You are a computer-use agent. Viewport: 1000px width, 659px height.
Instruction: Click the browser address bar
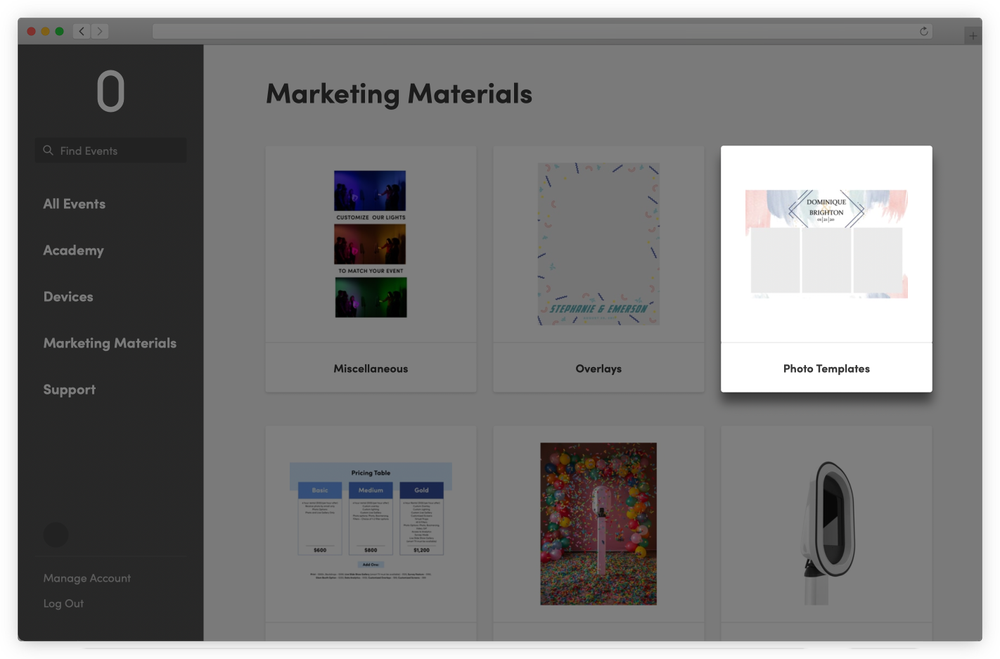coord(542,31)
